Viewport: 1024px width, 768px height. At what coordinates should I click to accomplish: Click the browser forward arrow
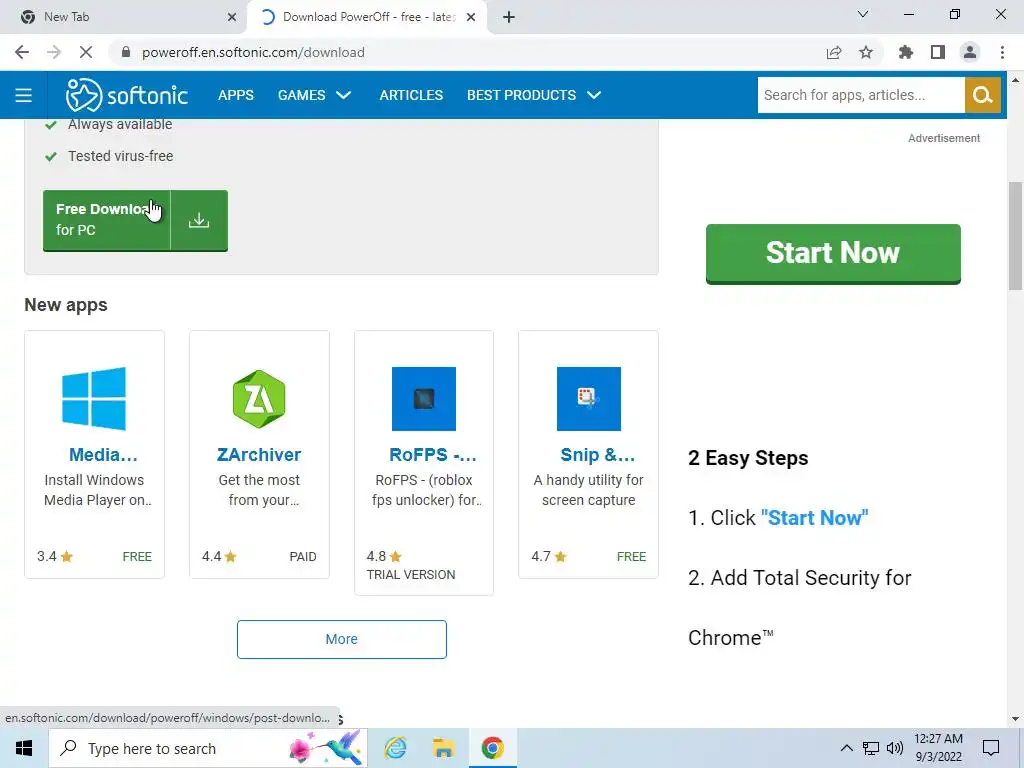(x=54, y=52)
